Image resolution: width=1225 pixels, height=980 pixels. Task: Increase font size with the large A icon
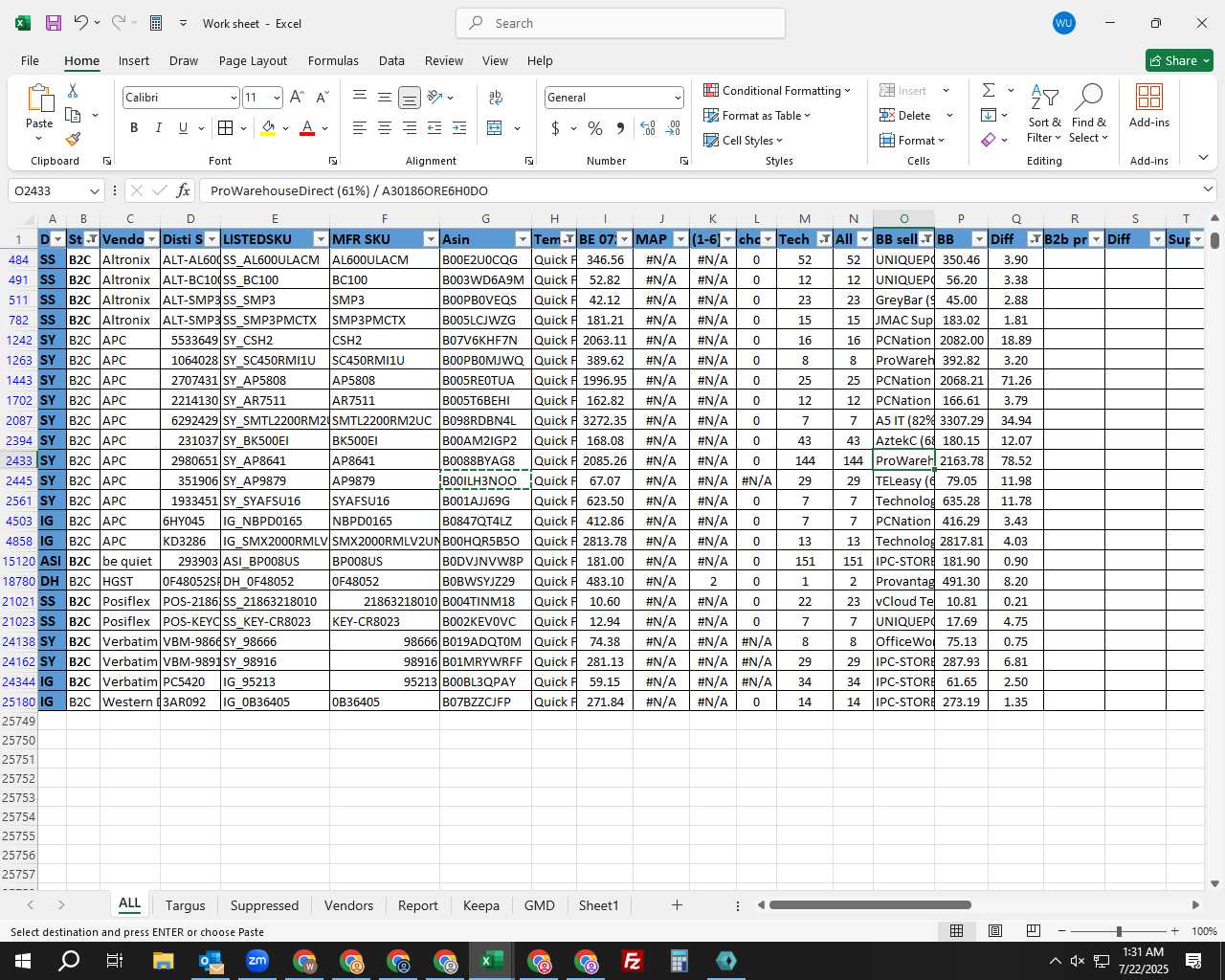tap(297, 98)
